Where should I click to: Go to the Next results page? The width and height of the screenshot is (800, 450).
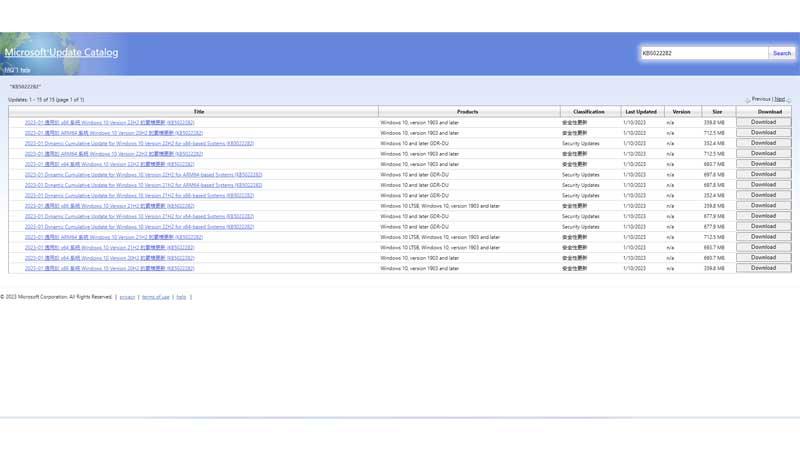click(780, 99)
